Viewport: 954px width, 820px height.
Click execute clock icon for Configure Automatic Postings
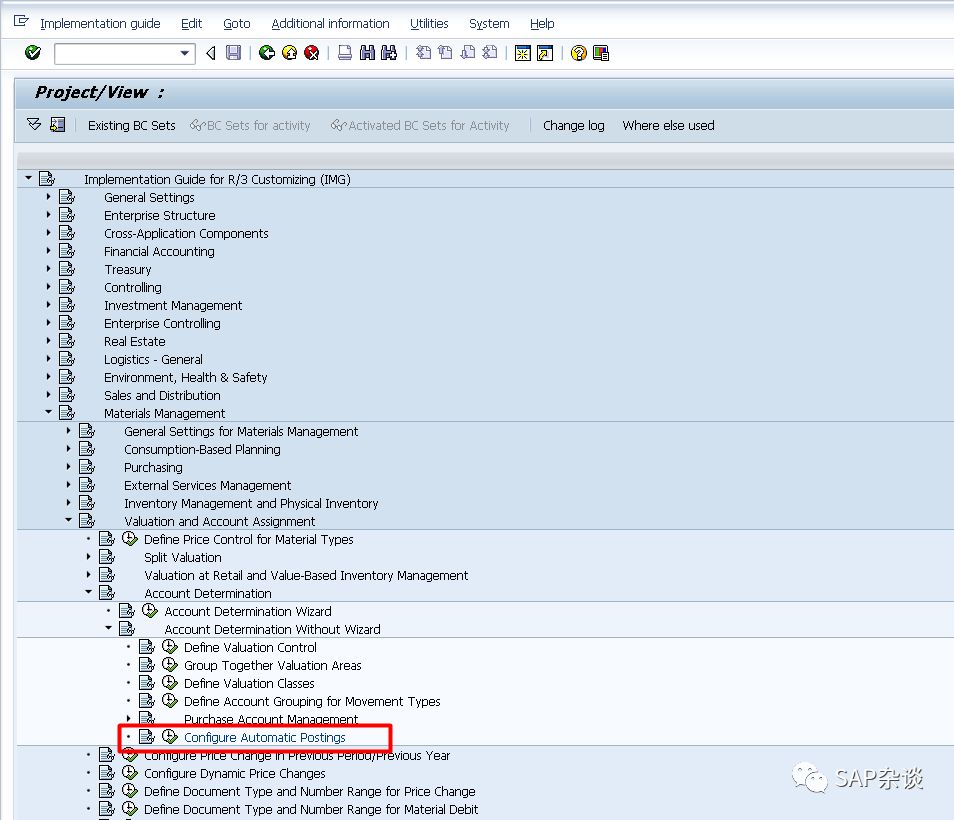tap(170, 737)
